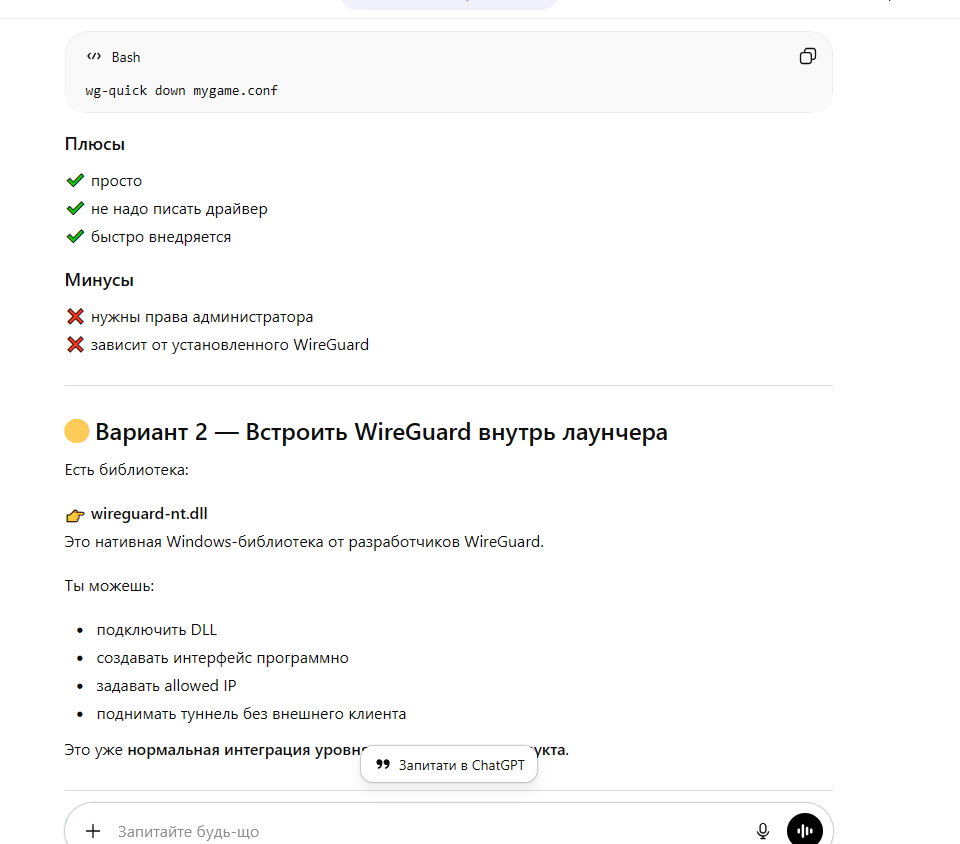Copy the Bash code block contents
960x844 pixels.
click(807, 57)
